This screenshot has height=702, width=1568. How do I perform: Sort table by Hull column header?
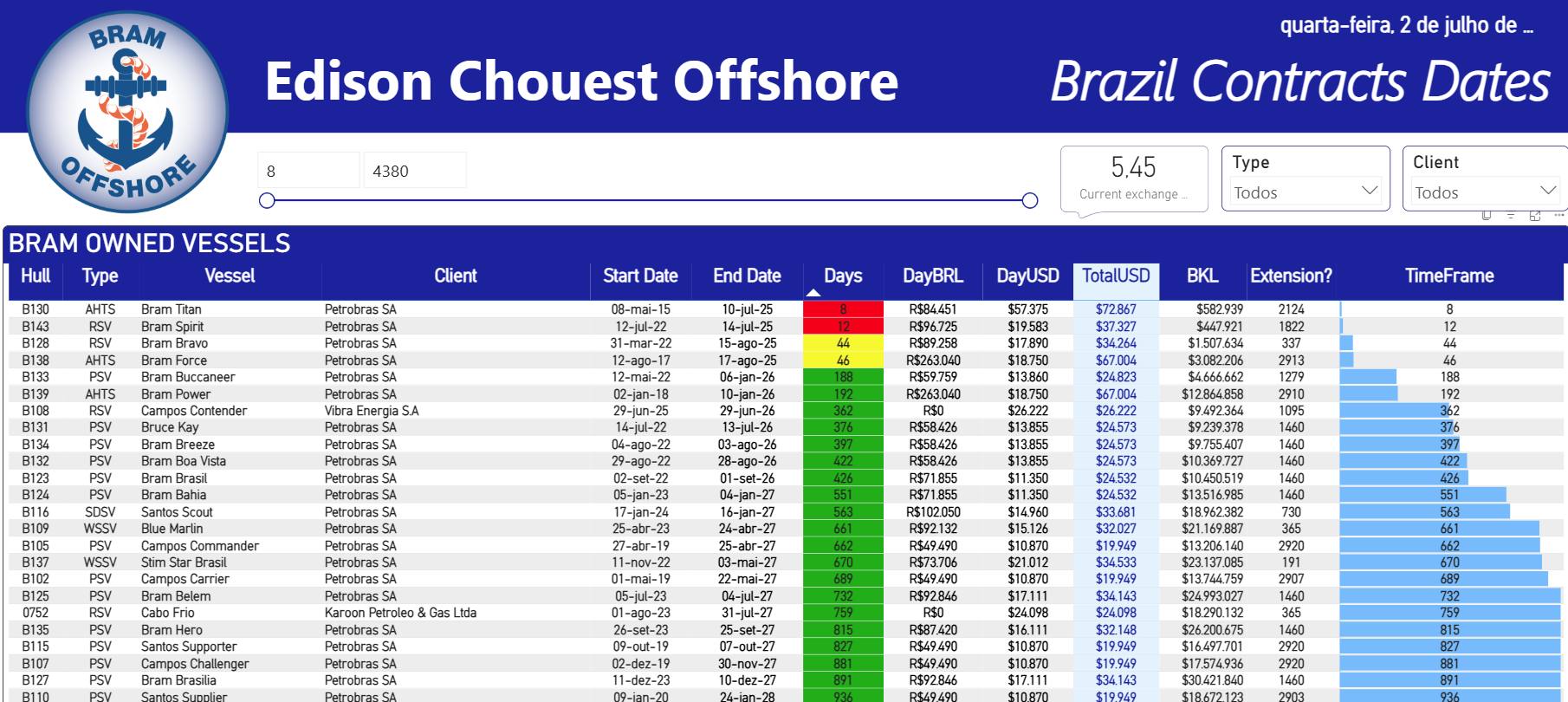pyautogui.click(x=36, y=276)
